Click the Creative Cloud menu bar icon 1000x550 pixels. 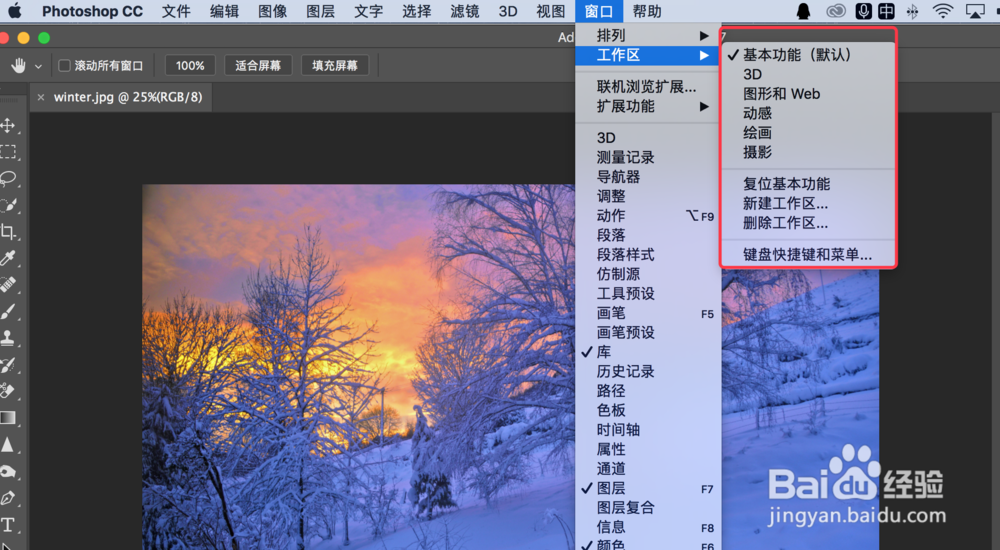835,11
